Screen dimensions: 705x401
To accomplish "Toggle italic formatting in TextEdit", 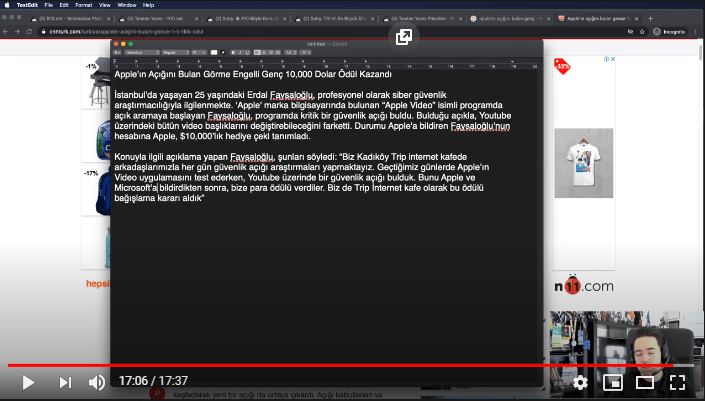I will [x=240, y=53].
